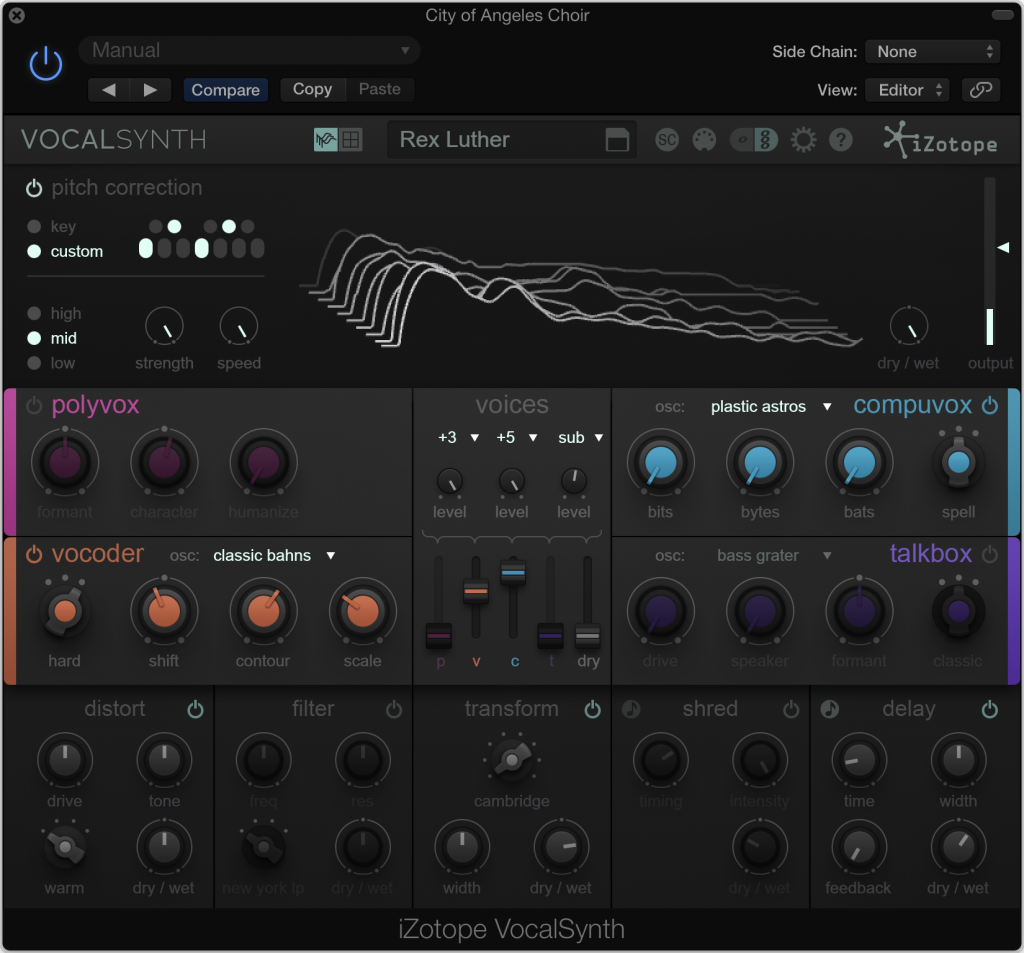1024x953 pixels.
Task: Click the MIDI connector icon
Action: coord(705,140)
